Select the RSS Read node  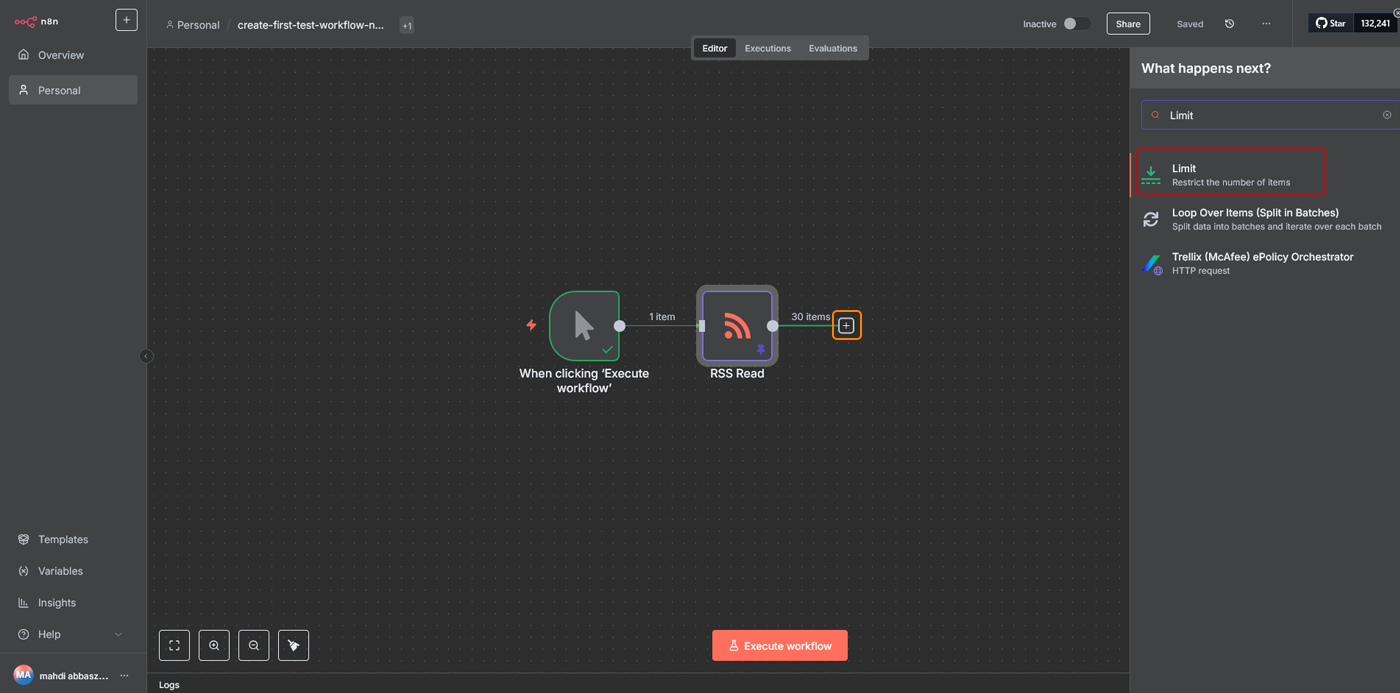(737, 326)
